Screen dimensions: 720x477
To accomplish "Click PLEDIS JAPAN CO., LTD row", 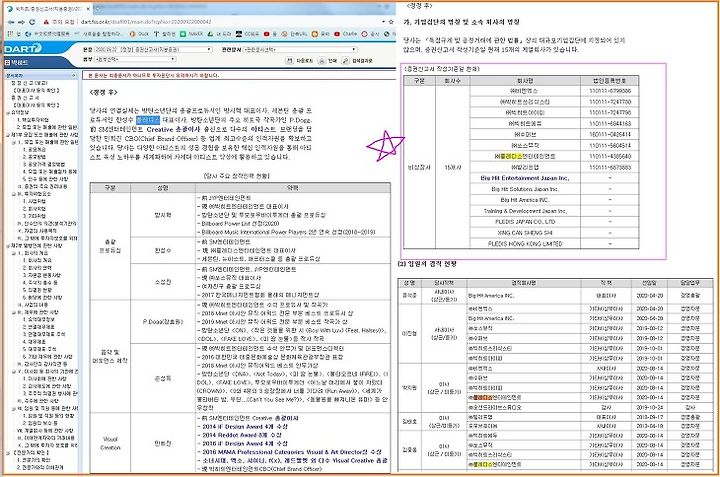I will tap(525, 222).
